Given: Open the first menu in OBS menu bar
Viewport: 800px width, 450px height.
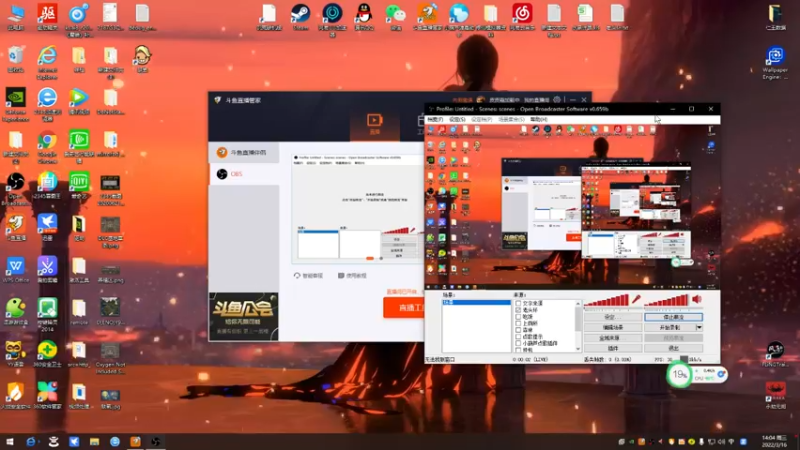Looking at the screenshot, I should tap(435, 119).
